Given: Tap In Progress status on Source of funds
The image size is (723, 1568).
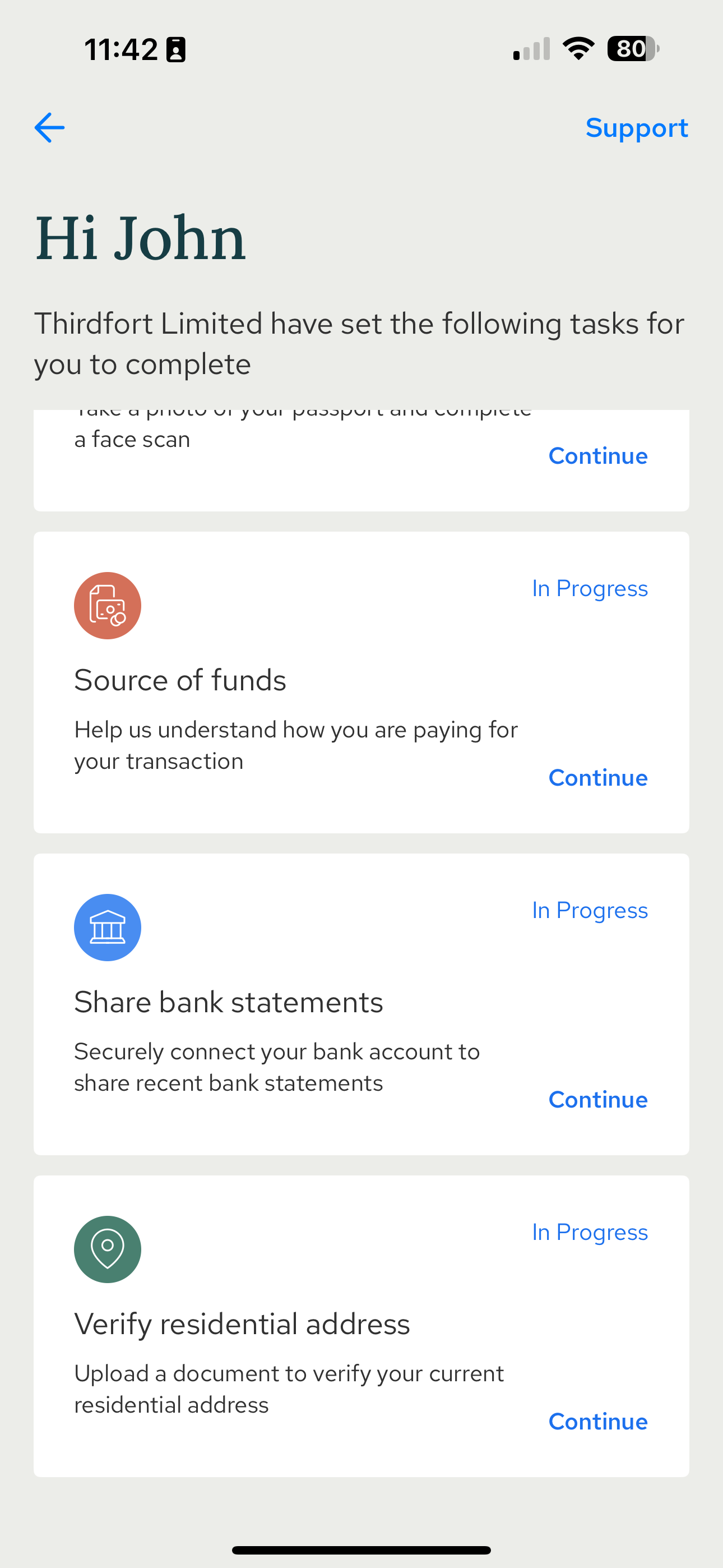Looking at the screenshot, I should (x=590, y=589).
